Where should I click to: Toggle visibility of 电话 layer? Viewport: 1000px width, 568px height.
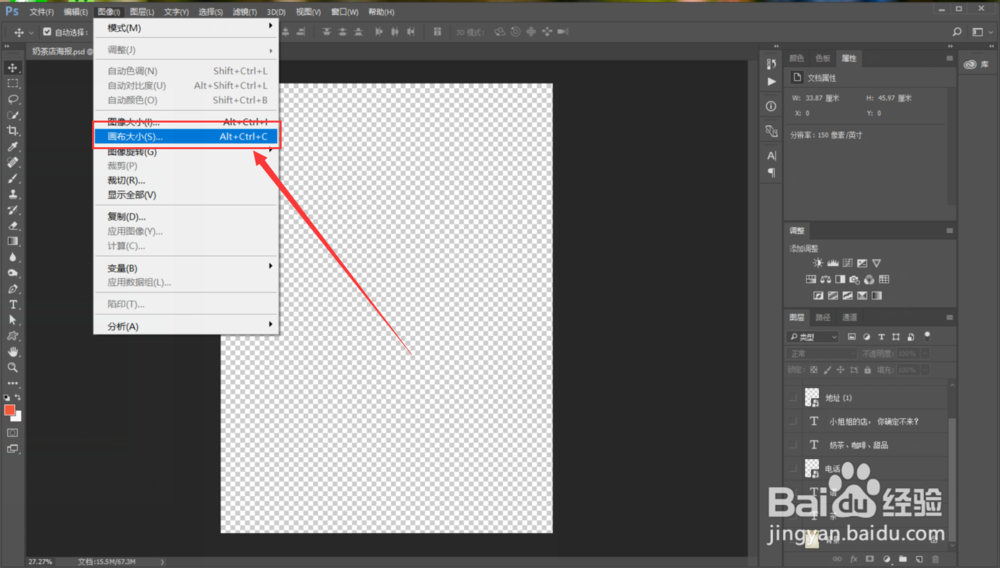793,469
